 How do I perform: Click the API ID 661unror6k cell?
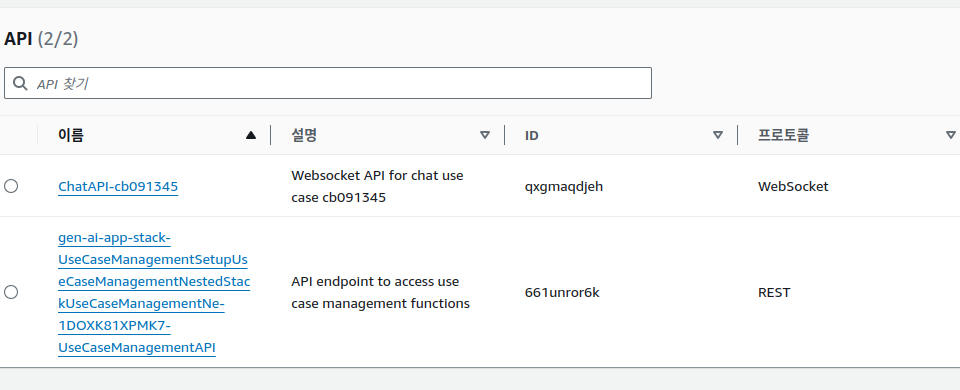point(562,293)
